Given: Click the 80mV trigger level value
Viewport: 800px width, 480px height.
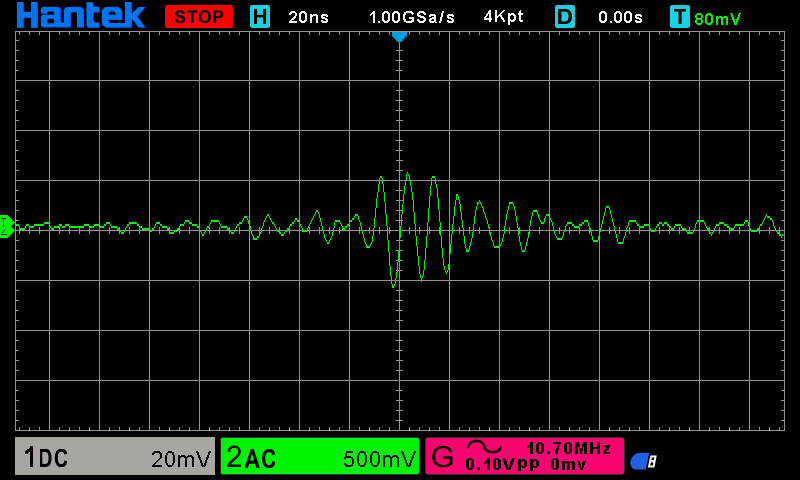Looking at the screenshot, I should 717,19.
